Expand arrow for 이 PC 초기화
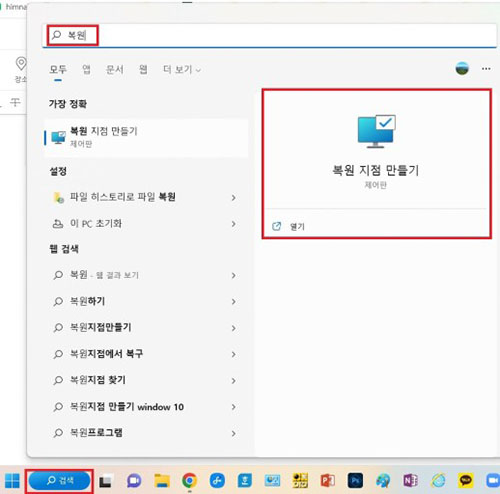Image resolution: width=500 pixels, height=494 pixels. coord(234,224)
